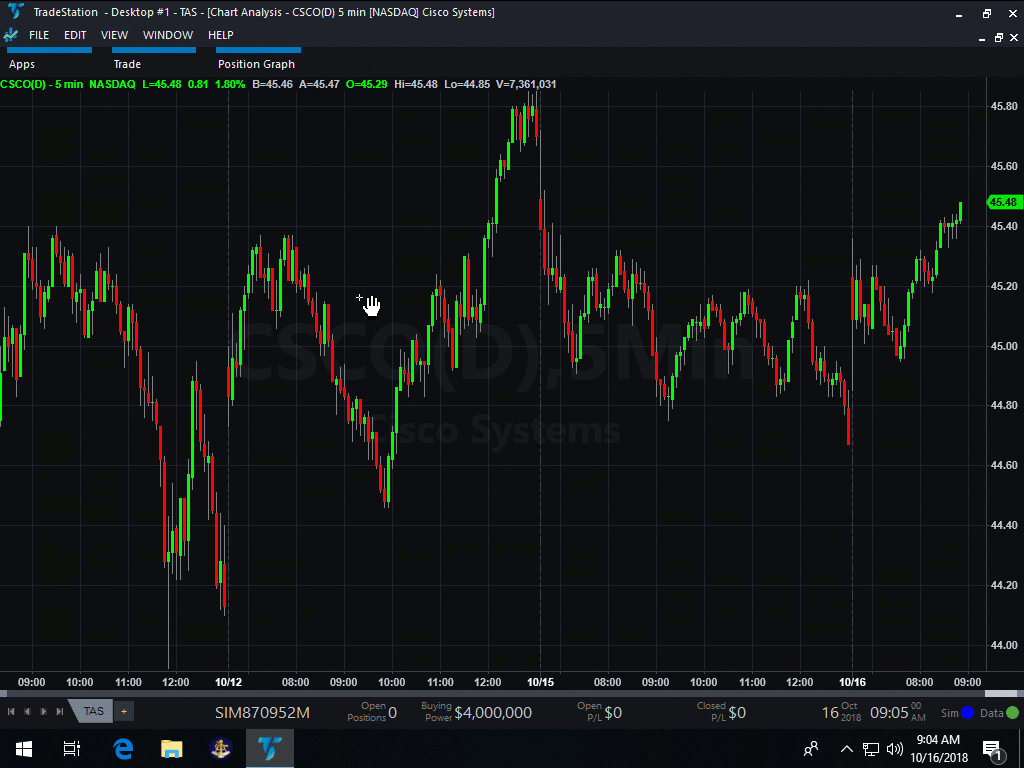Click the B=45.46 bid value

(272, 84)
